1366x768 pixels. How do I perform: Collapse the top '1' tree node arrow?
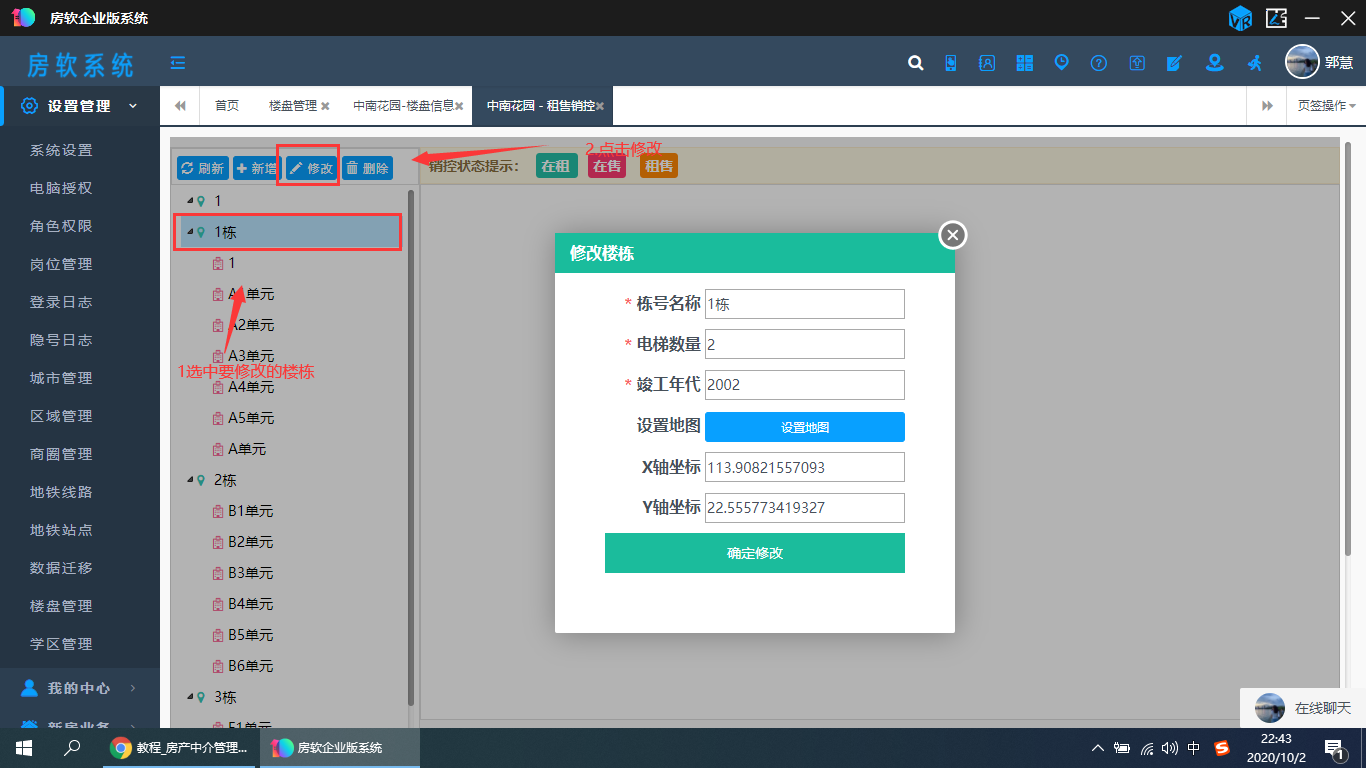[191, 201]
